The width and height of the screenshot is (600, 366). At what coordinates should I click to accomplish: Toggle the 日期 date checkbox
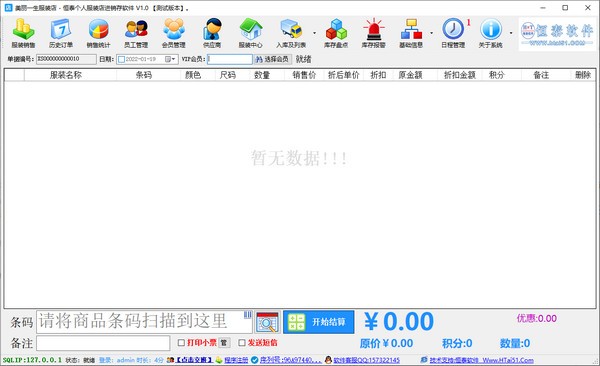(121, 59)
